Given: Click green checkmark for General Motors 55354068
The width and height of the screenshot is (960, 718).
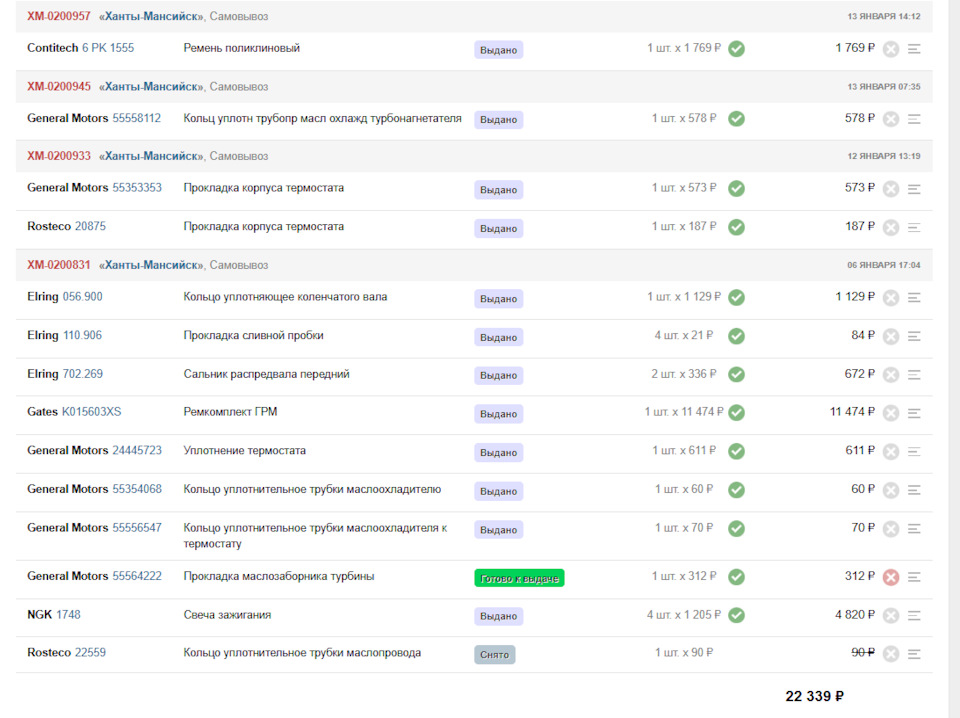Looking at the screenshot, I should (737, 490).
